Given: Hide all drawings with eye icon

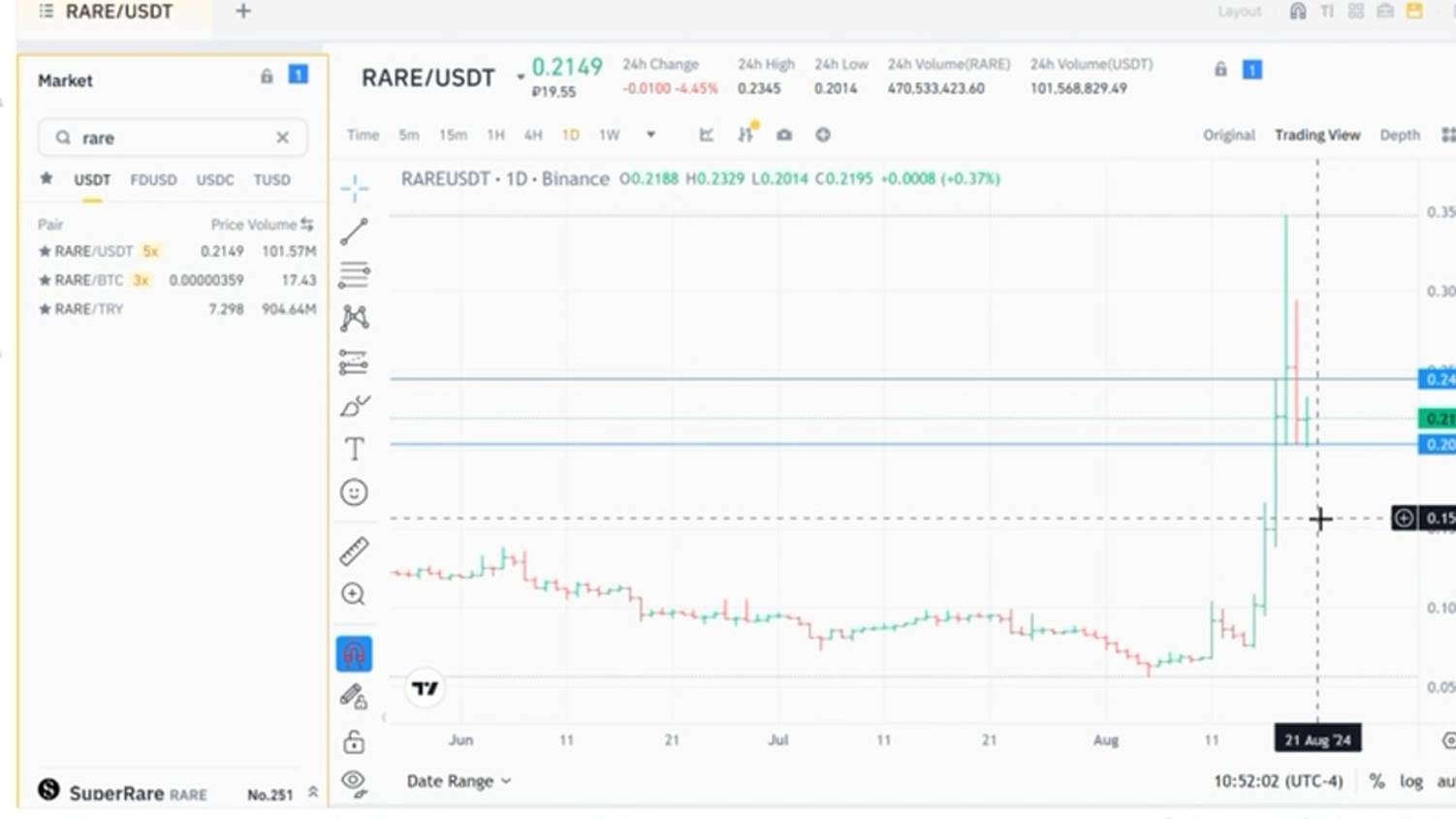Looking at the screenshot, I should click(354, 782).
